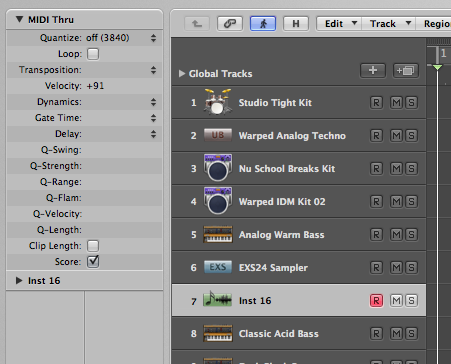
Task: Click the Classic Acid Bass synth icon
Action: (x=218, y=333)
